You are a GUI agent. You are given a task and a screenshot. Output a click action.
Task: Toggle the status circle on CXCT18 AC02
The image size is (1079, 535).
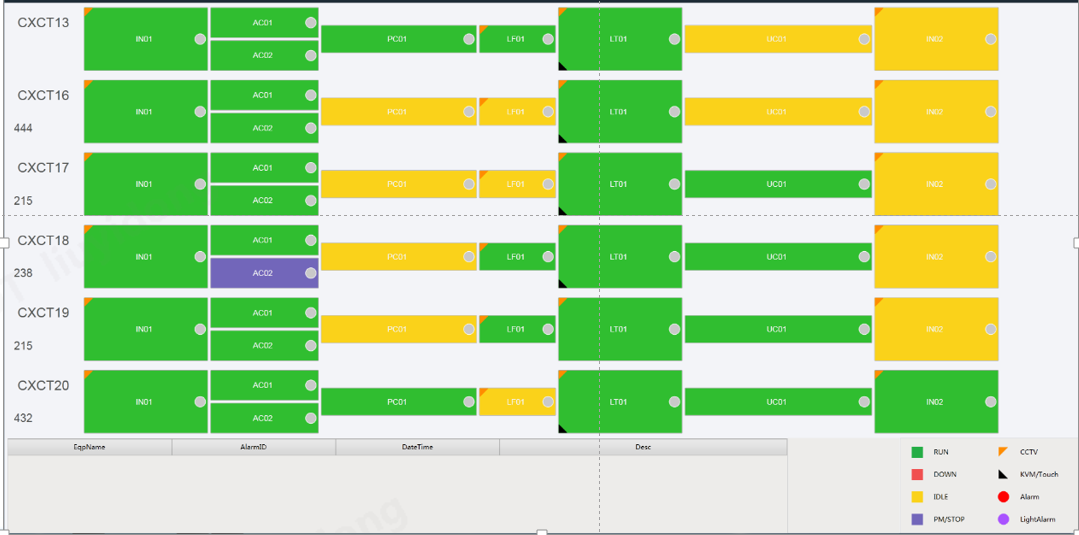coord(311,273)
